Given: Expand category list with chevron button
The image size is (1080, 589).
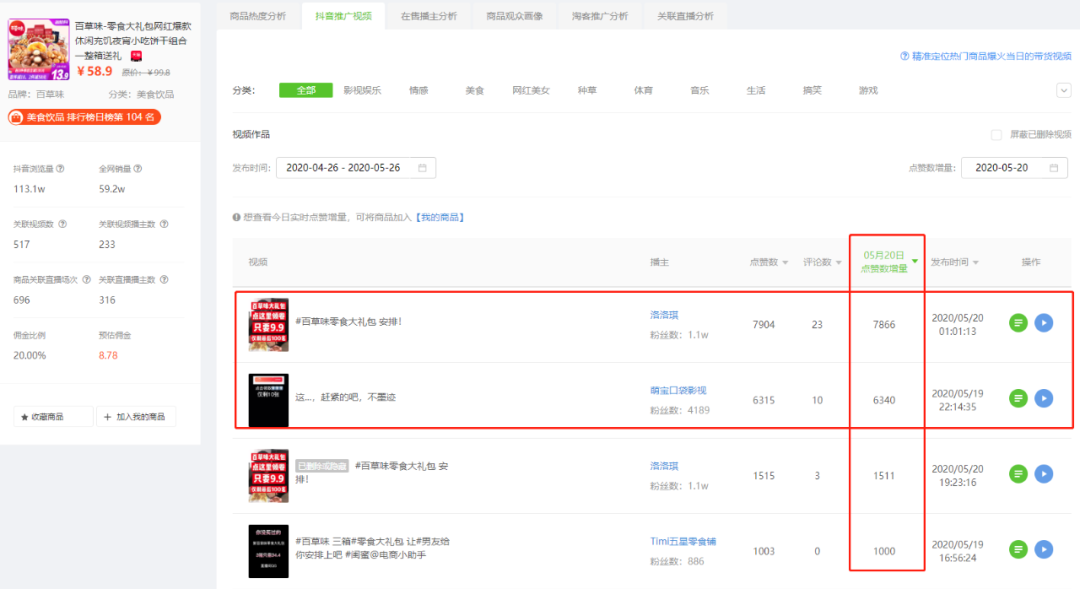Looking at the screenshot, I should pos(1063,90).
